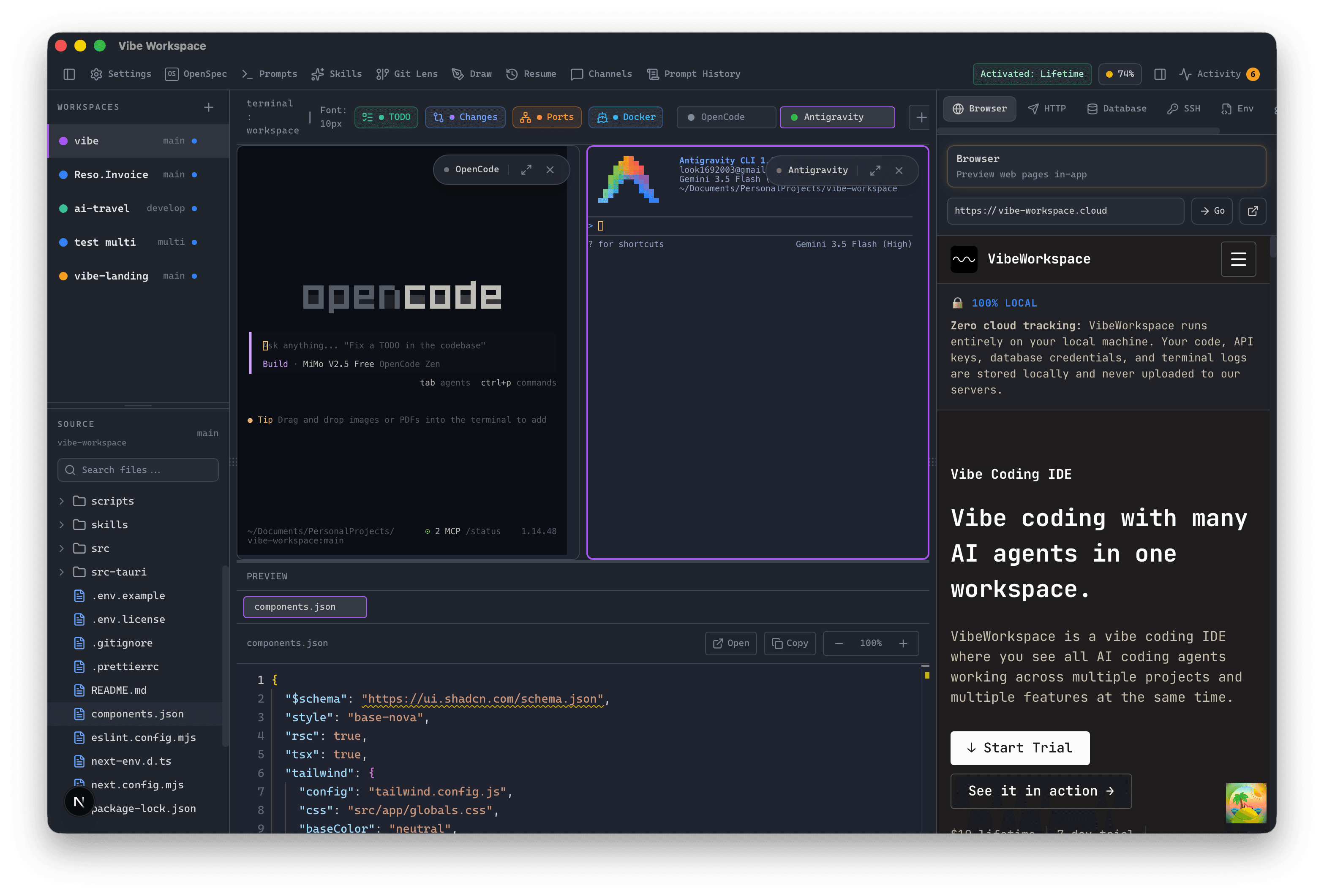Open Prompt History
This screenshot has width=1324, height=896.
pyautogui.click(x=693, y=74)
